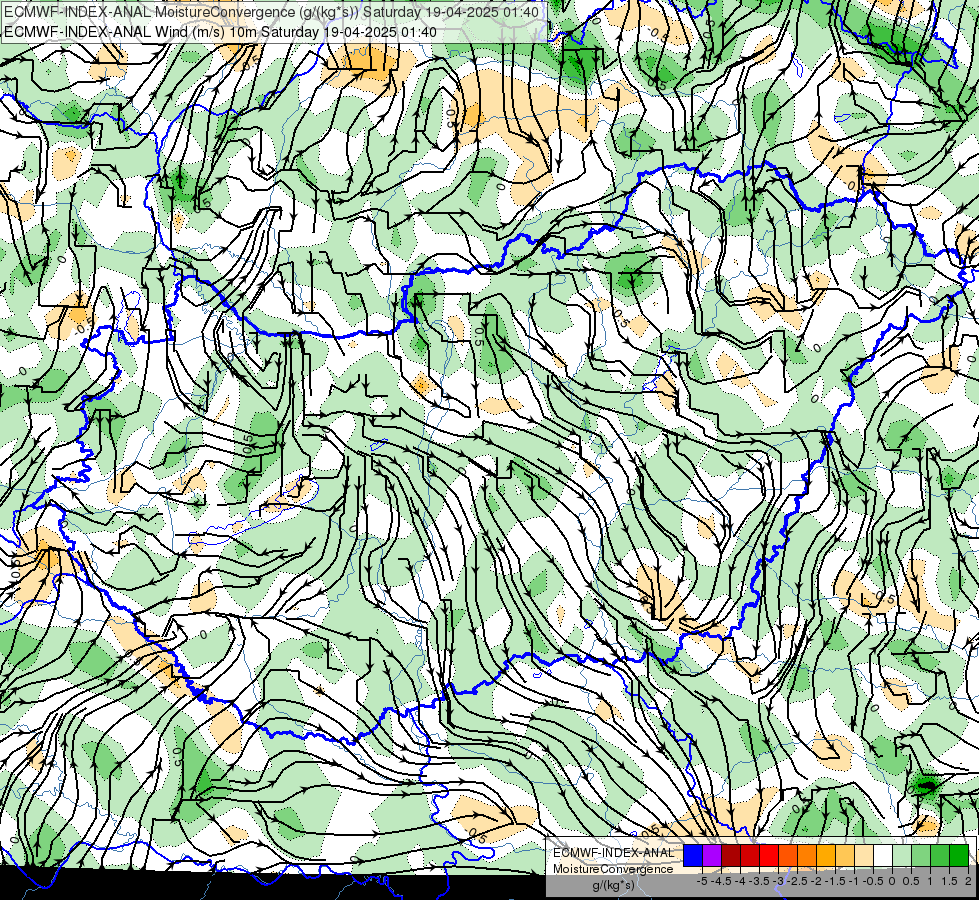Click the g/(kg*s) unit label in legend
The width and height of the screenshot is (979, 900).
click(x=614, y=885)
